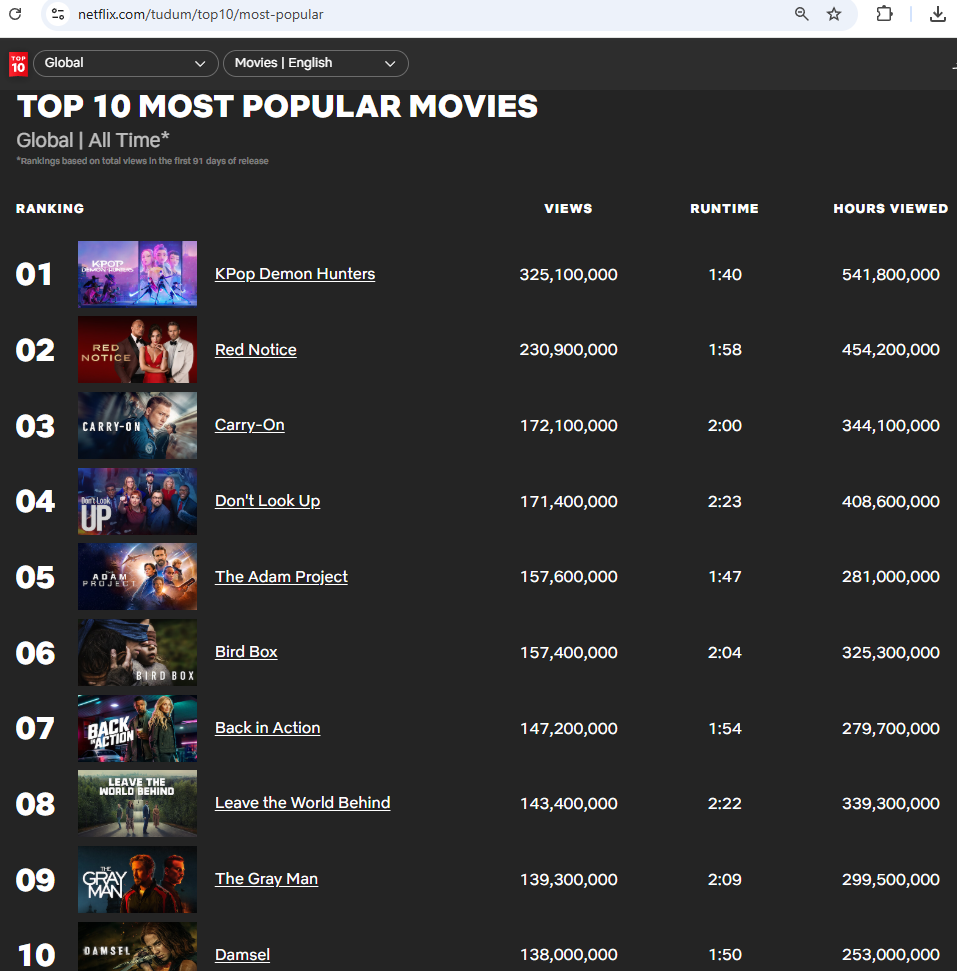Click The Gray Man poster thumbnail

click(x=138, y=879)
